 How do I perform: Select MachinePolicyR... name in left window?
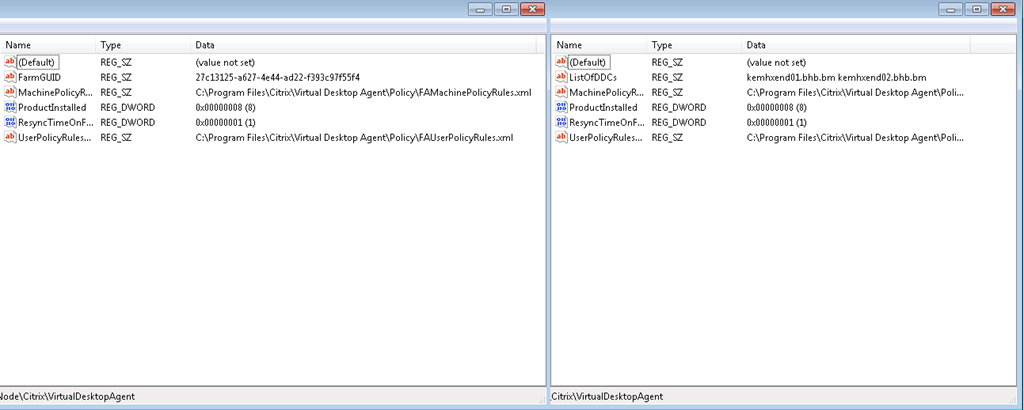click(x=56, y=92)
